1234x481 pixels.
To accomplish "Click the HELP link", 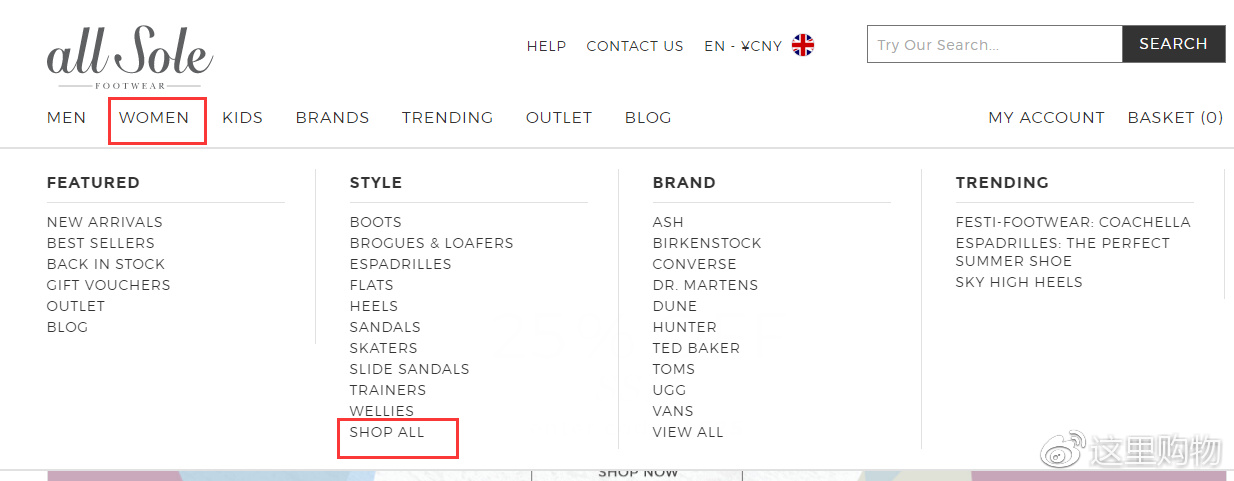I will (x=546, y=46).
